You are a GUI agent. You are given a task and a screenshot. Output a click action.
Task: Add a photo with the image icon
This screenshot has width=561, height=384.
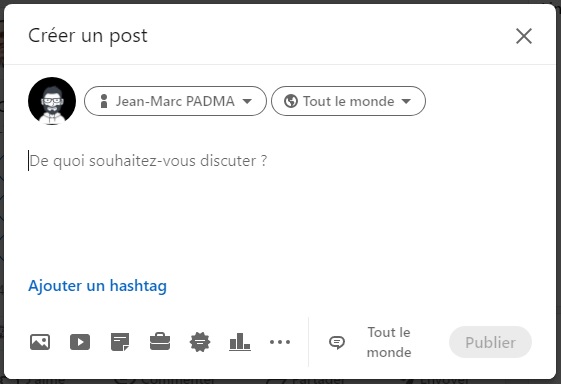point(40,342)
